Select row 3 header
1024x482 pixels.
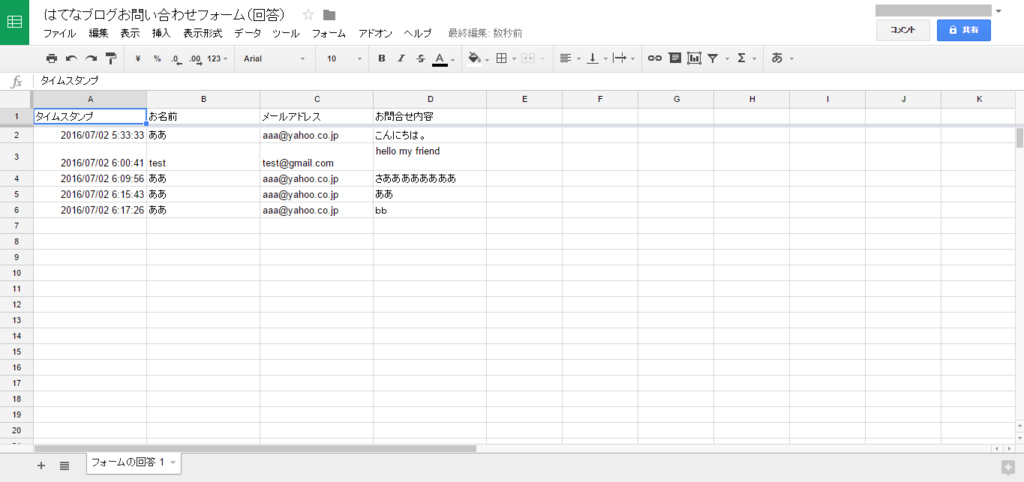(x=16, y=156)
